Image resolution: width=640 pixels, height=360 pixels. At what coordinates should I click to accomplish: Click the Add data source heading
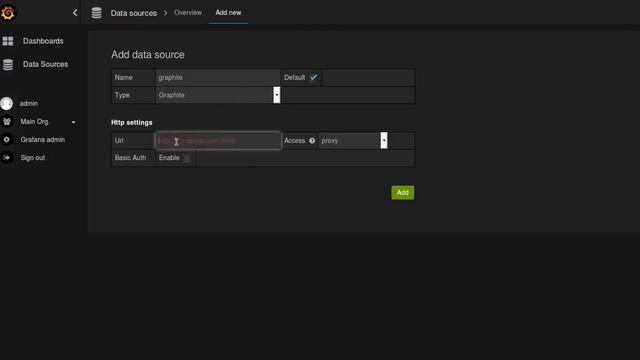click(148, 55)
